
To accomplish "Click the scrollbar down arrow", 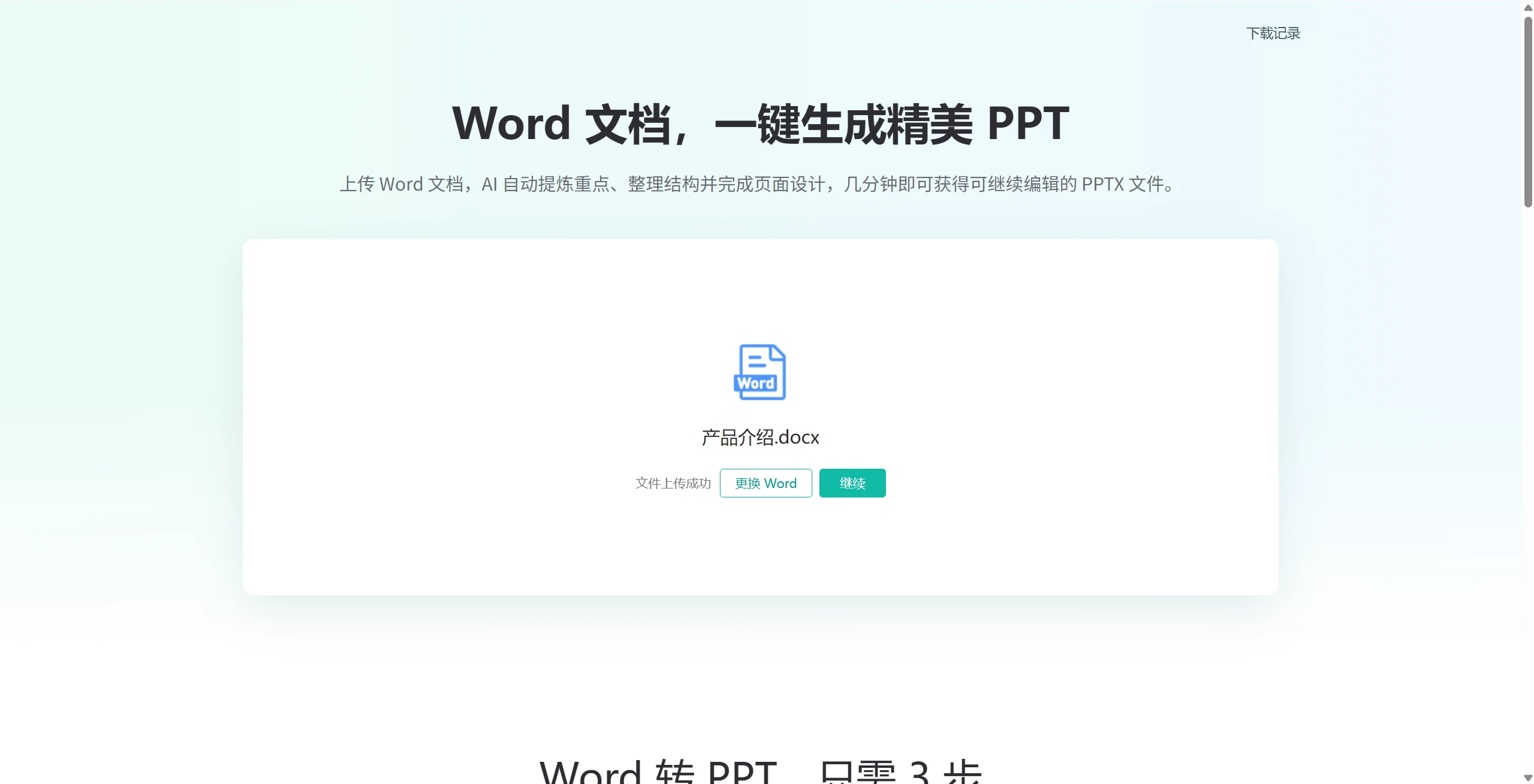I will point(1528,778).
